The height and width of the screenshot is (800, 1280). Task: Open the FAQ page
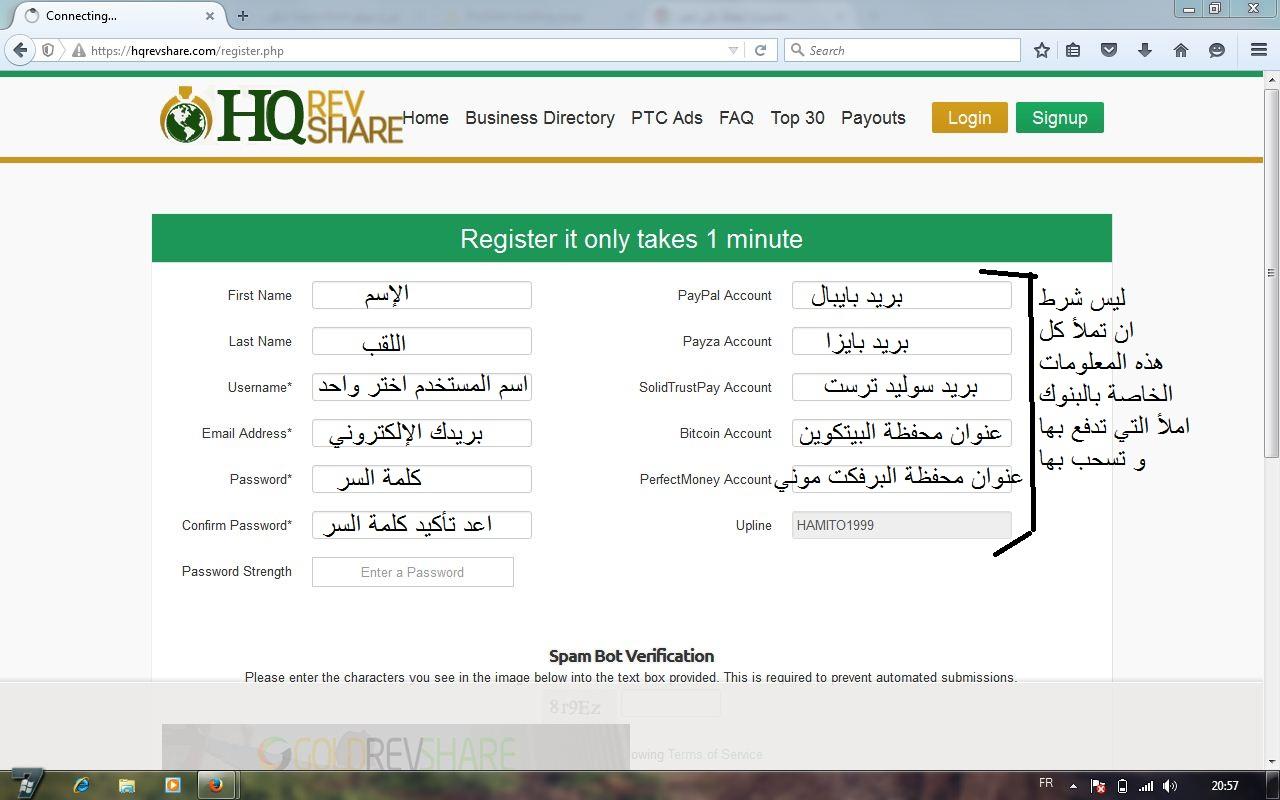pyautogui.click(x=736, y=118)
